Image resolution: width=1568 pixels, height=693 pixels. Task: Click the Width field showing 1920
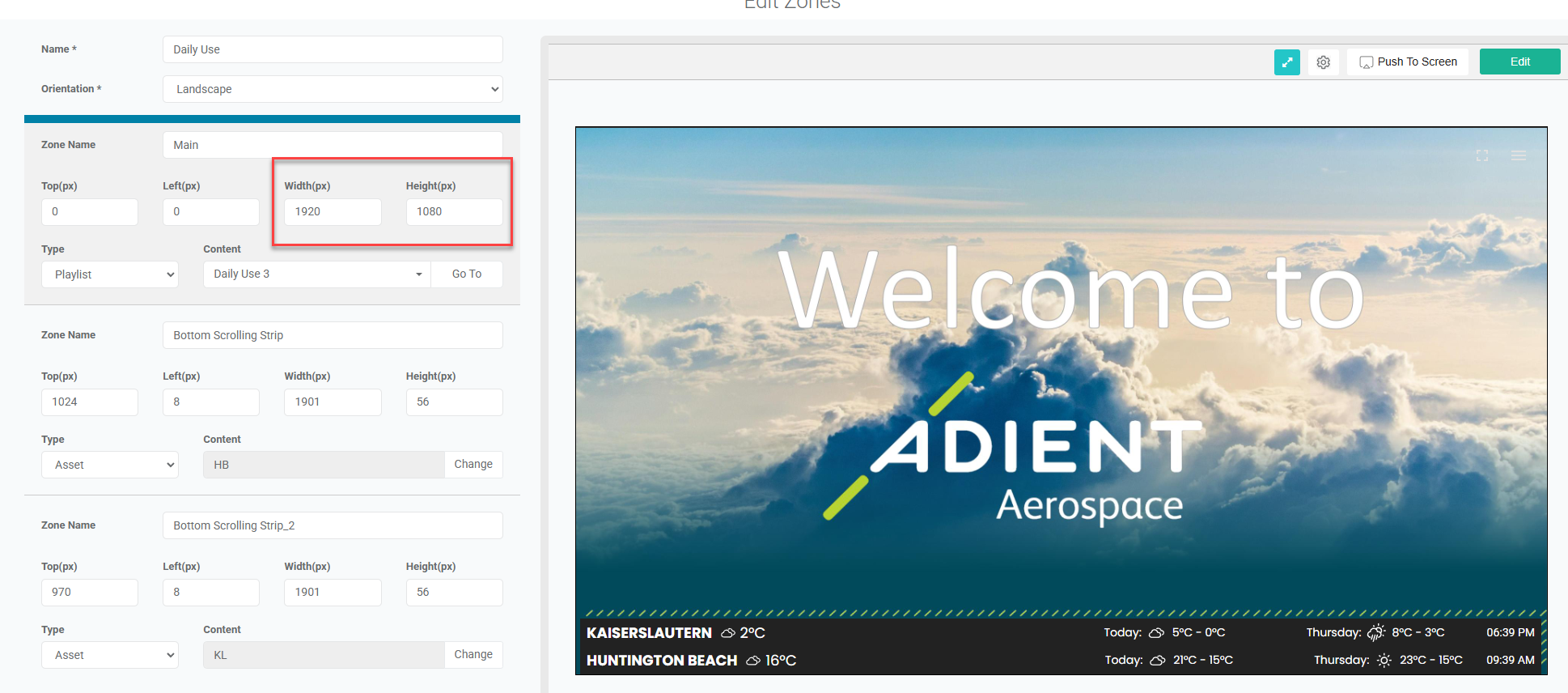click(333, 211)
